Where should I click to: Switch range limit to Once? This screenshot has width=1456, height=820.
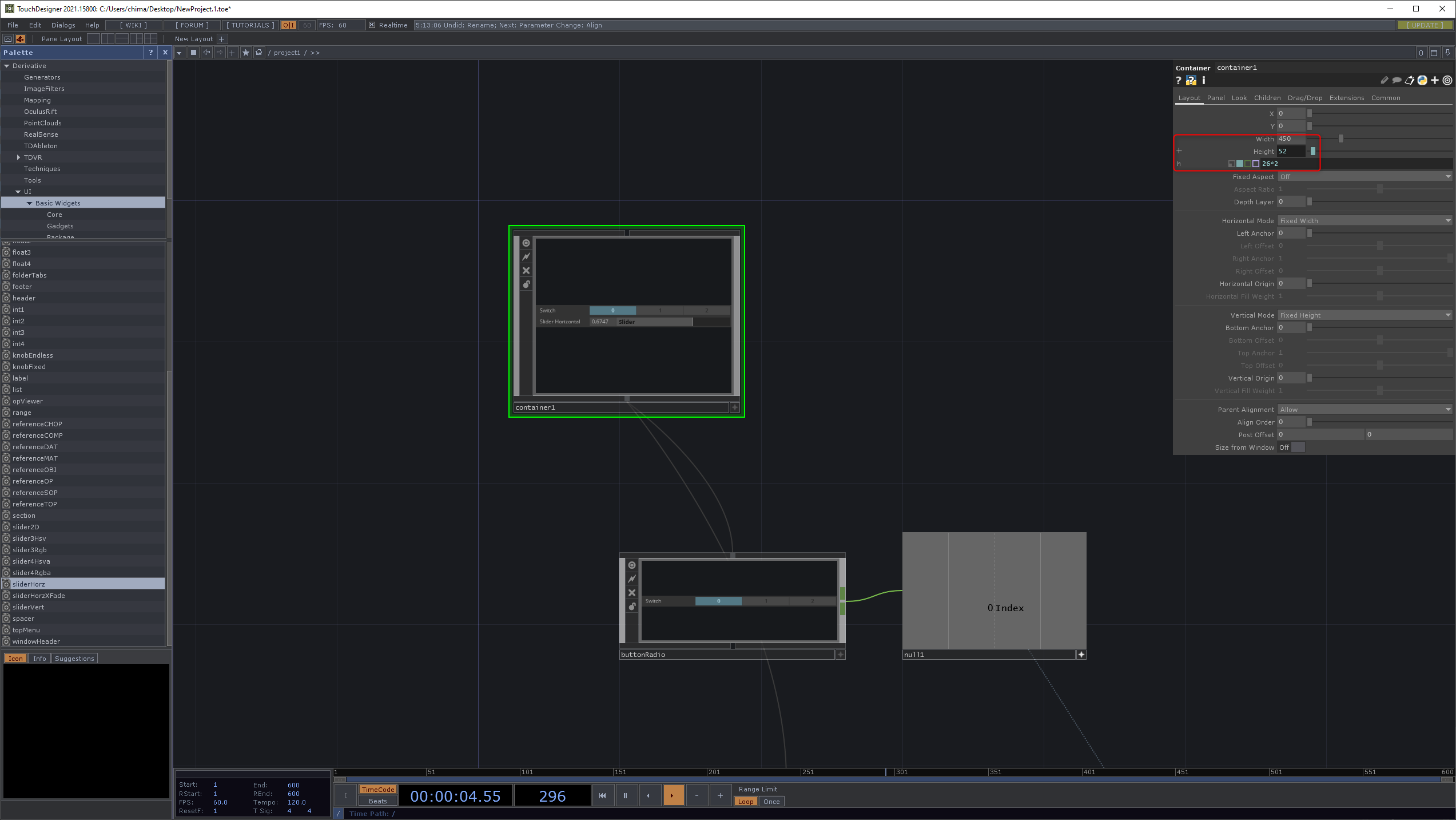[771, 802]
